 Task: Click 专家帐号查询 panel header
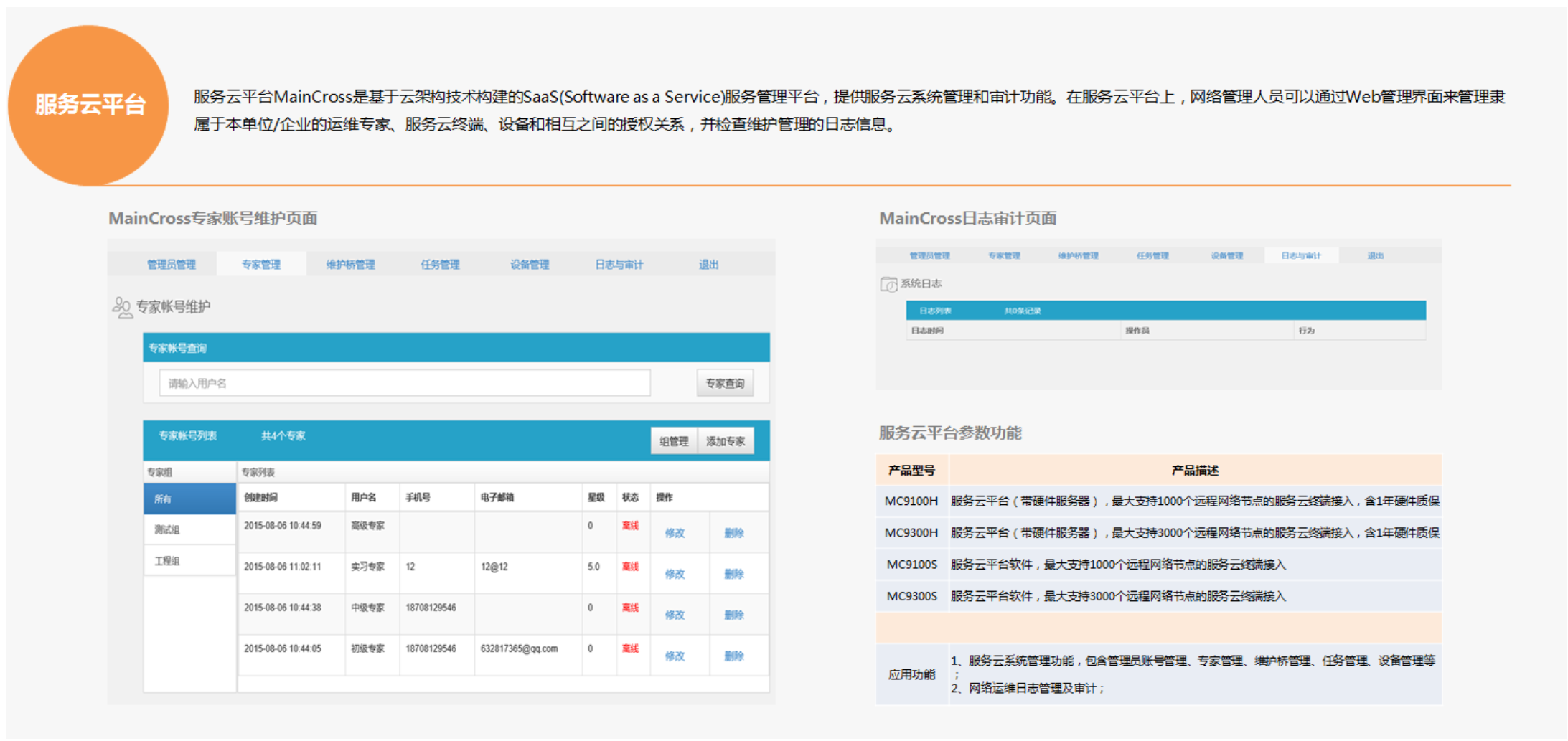(456, 348)
